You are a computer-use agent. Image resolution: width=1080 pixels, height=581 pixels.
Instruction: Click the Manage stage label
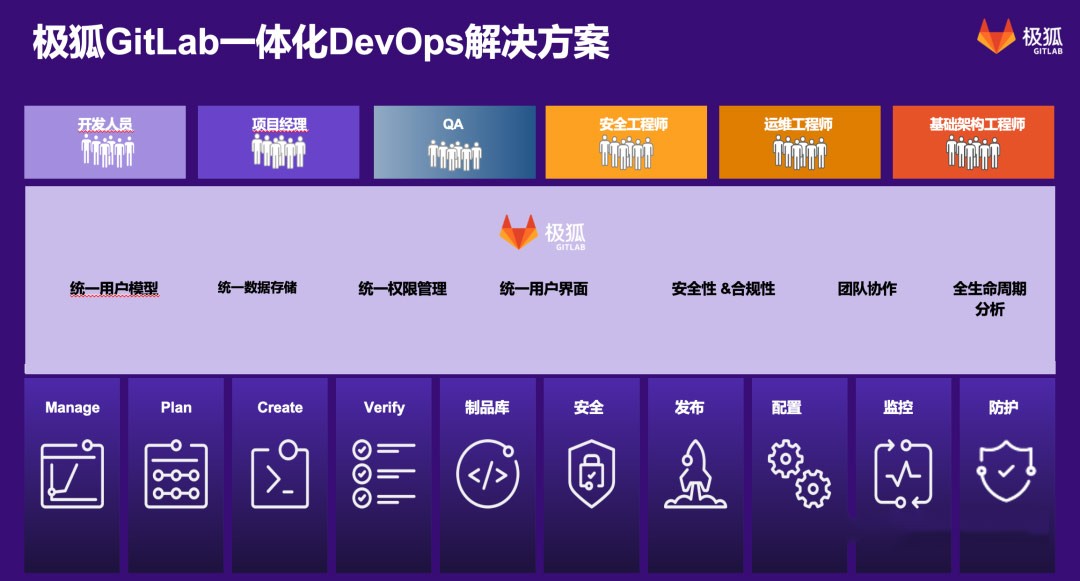[72, 408]
